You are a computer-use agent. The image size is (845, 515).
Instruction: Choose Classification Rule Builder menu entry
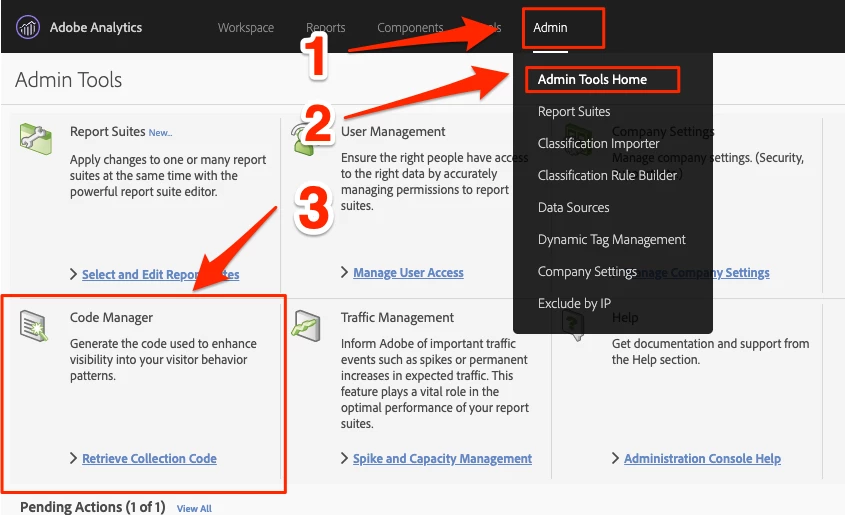pos(607,176)
